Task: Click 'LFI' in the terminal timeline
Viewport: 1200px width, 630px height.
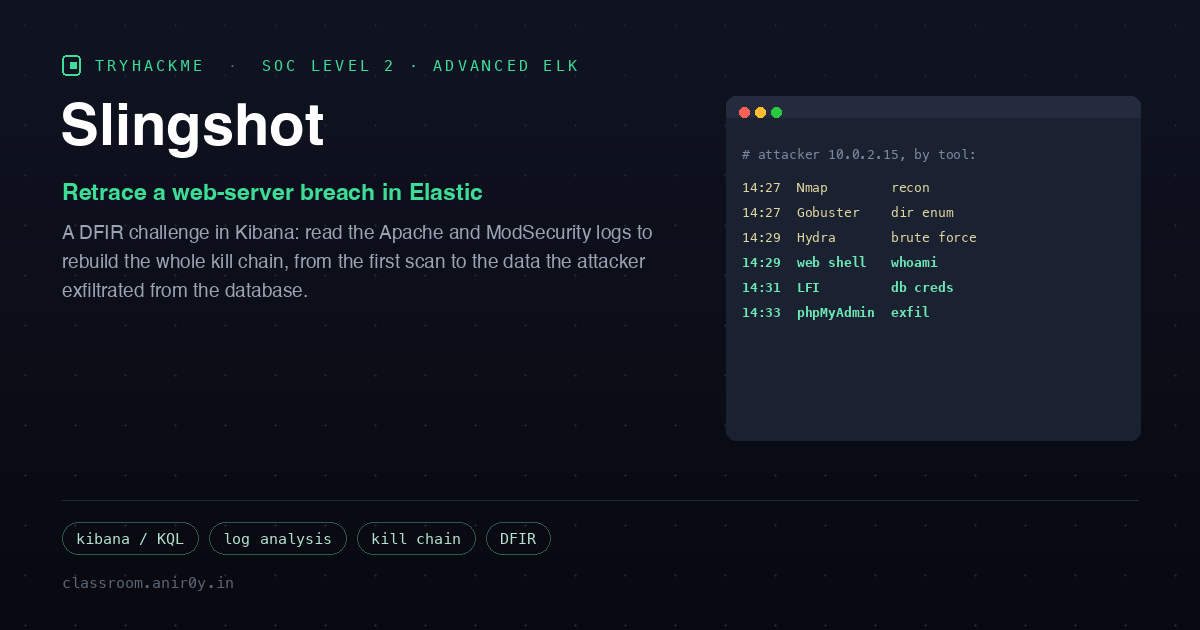Action: (808, 288)
